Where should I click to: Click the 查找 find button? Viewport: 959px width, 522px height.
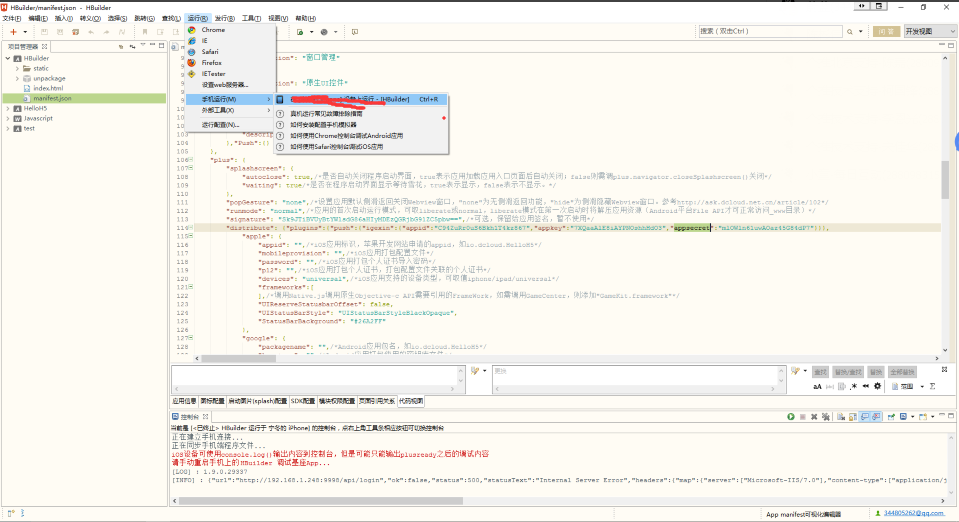pos(820,372)
